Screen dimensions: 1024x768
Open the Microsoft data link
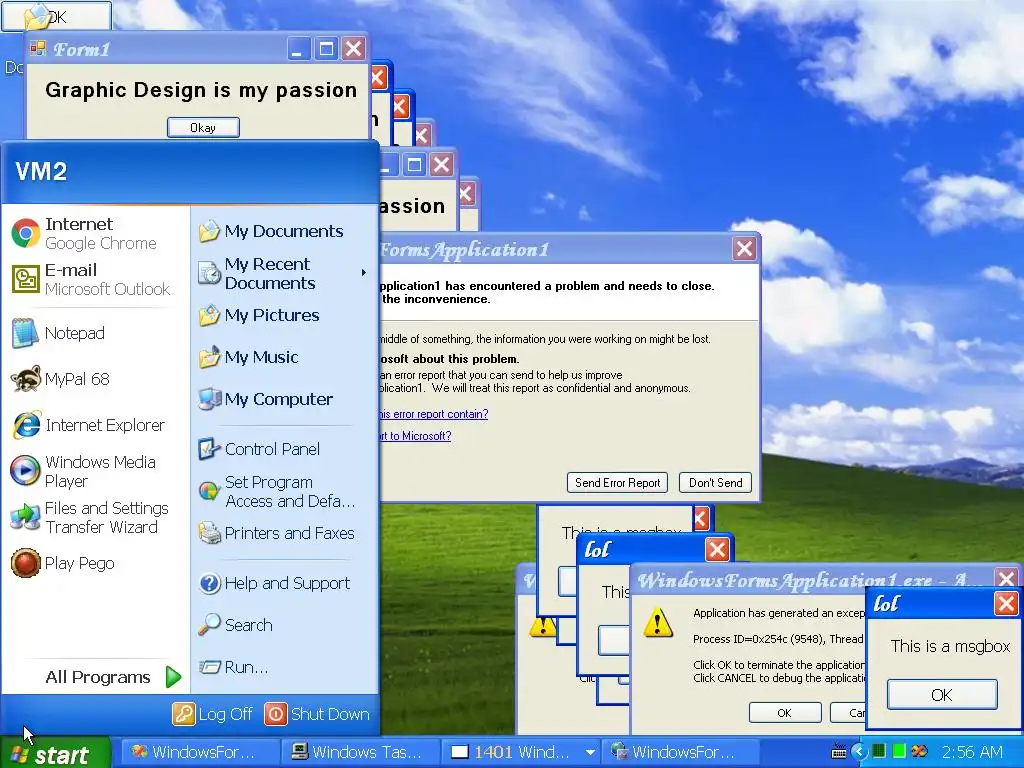(x=415, y=436)
